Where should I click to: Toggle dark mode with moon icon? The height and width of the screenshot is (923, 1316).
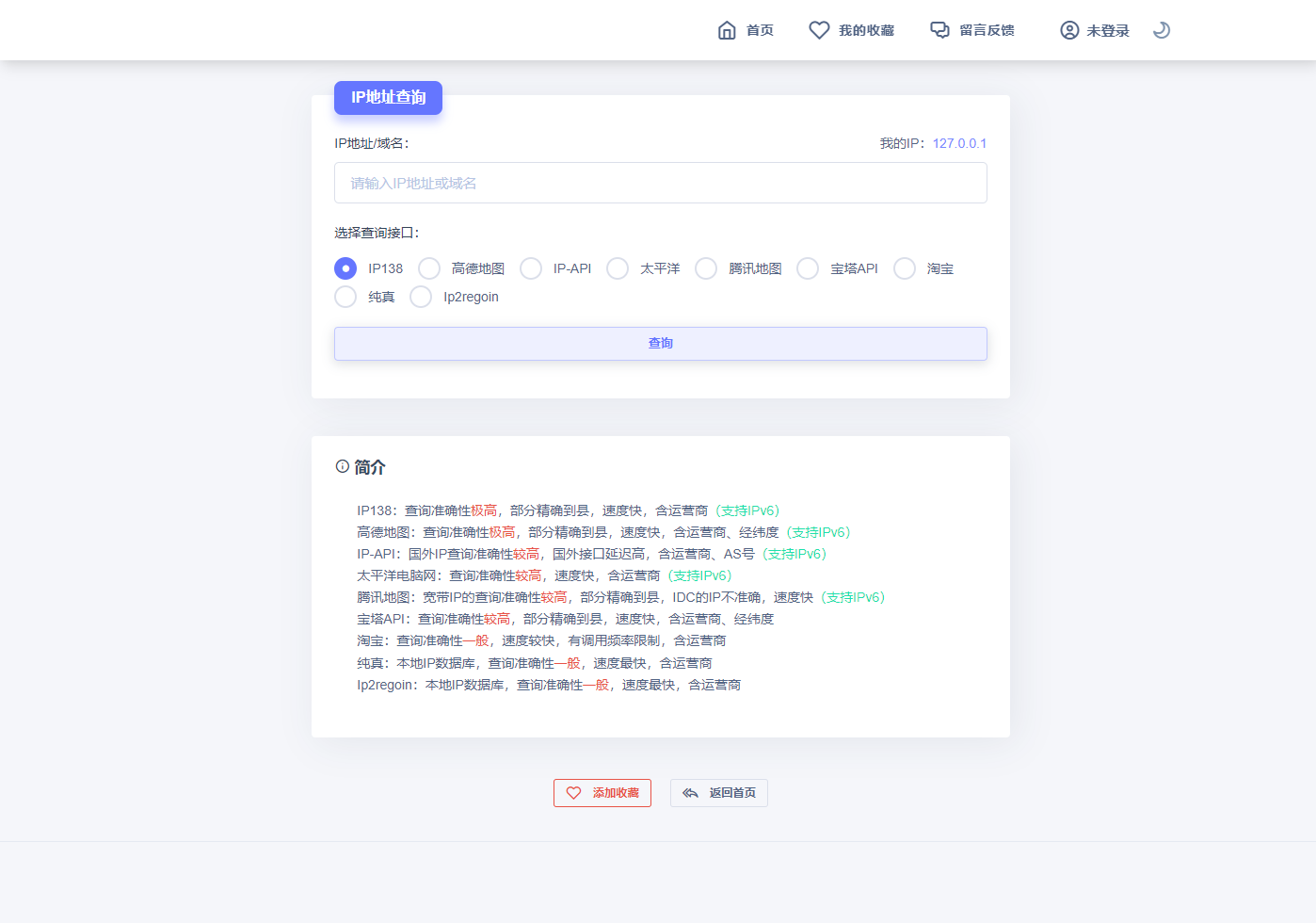pos(1162,30)
